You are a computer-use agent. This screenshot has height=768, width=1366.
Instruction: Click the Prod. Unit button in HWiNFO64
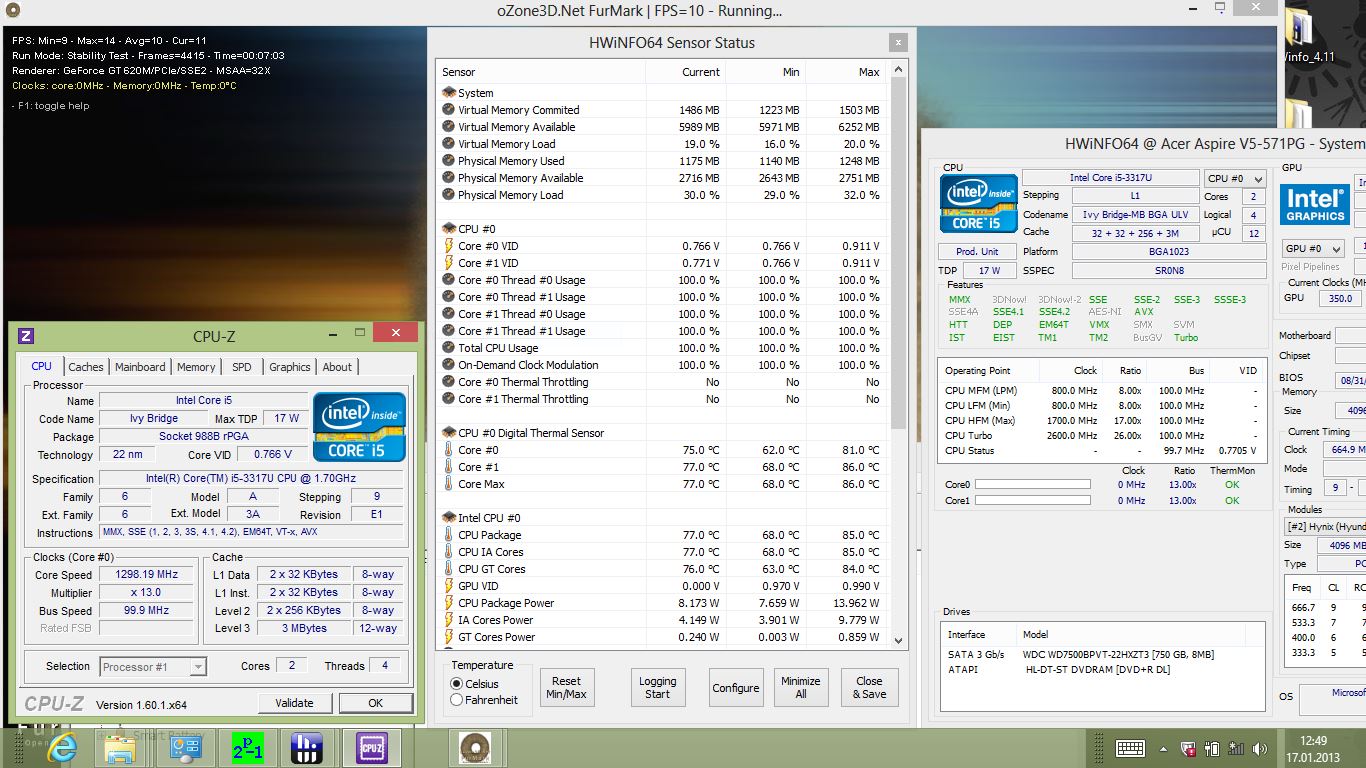(x=977, y=251)
